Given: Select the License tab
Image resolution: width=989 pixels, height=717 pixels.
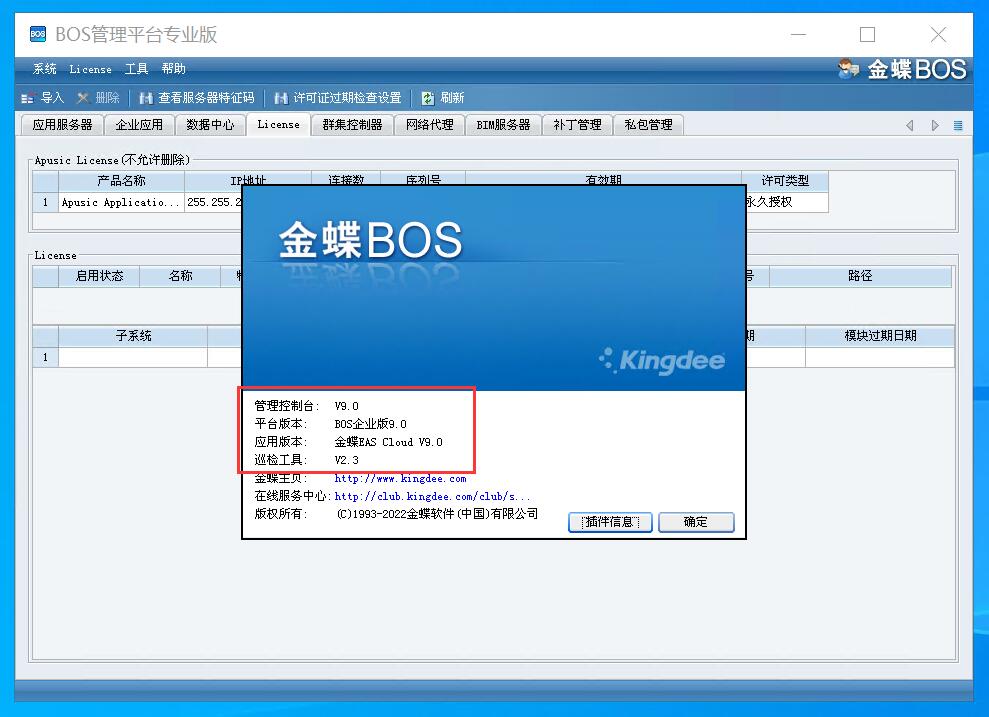Looking at the screenshot, I should (x=278, y=124).
